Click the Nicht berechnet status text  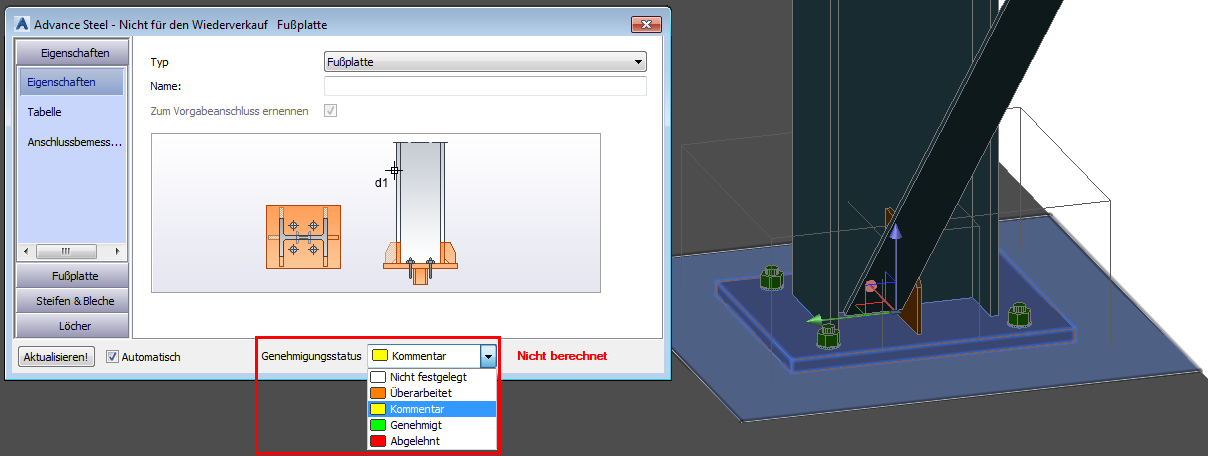pyautogui.click(x=562, y=356)
